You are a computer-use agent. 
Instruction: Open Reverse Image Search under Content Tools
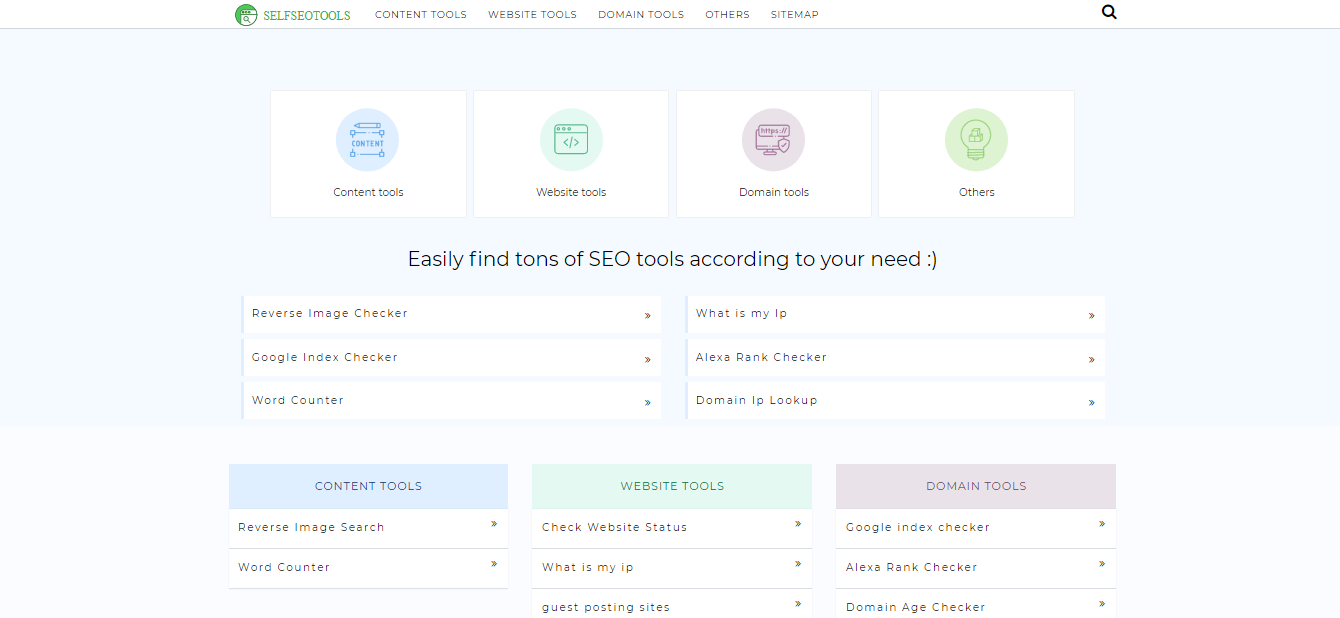click(x=311, y=527)
